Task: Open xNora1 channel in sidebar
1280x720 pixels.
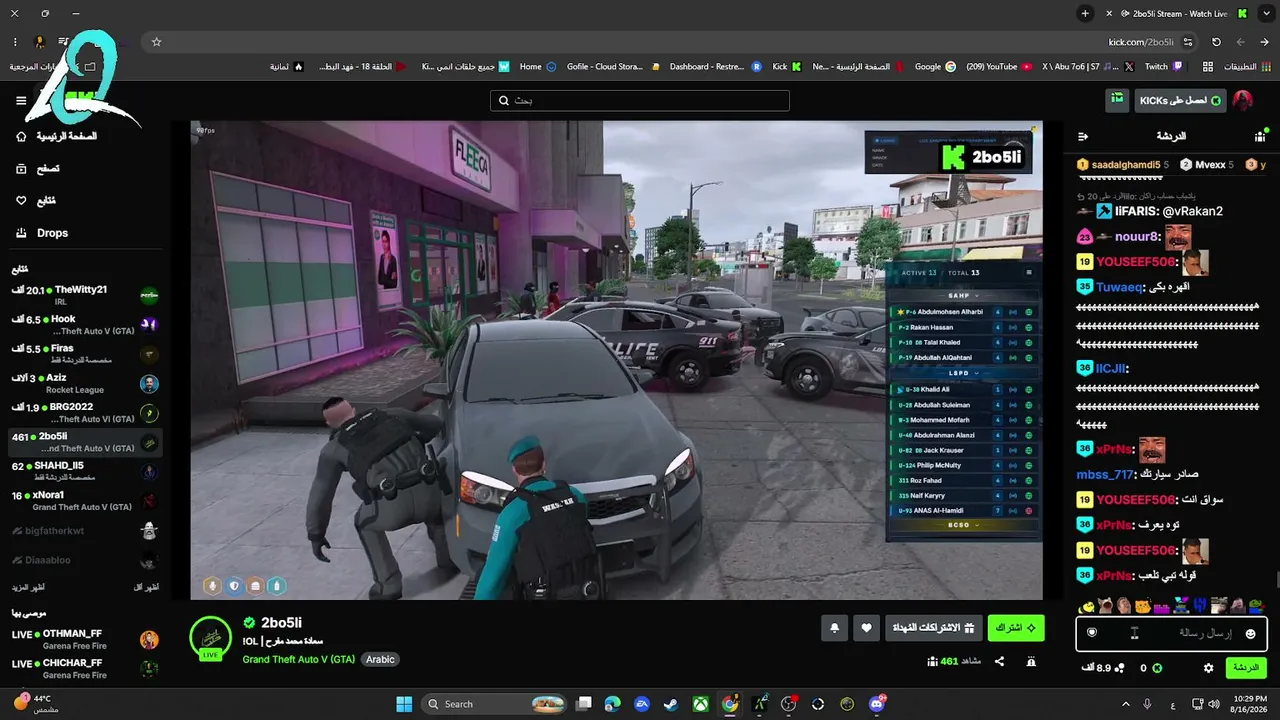Action: point(85,501)
